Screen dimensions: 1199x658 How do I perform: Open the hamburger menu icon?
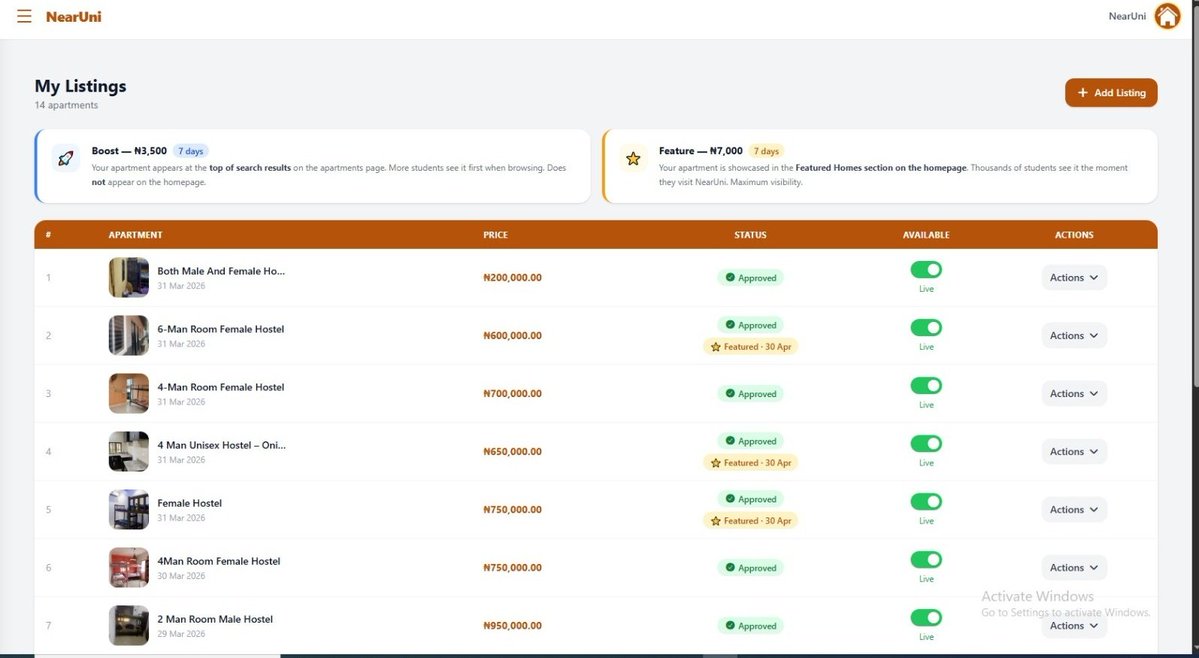[x=24, y=16]
